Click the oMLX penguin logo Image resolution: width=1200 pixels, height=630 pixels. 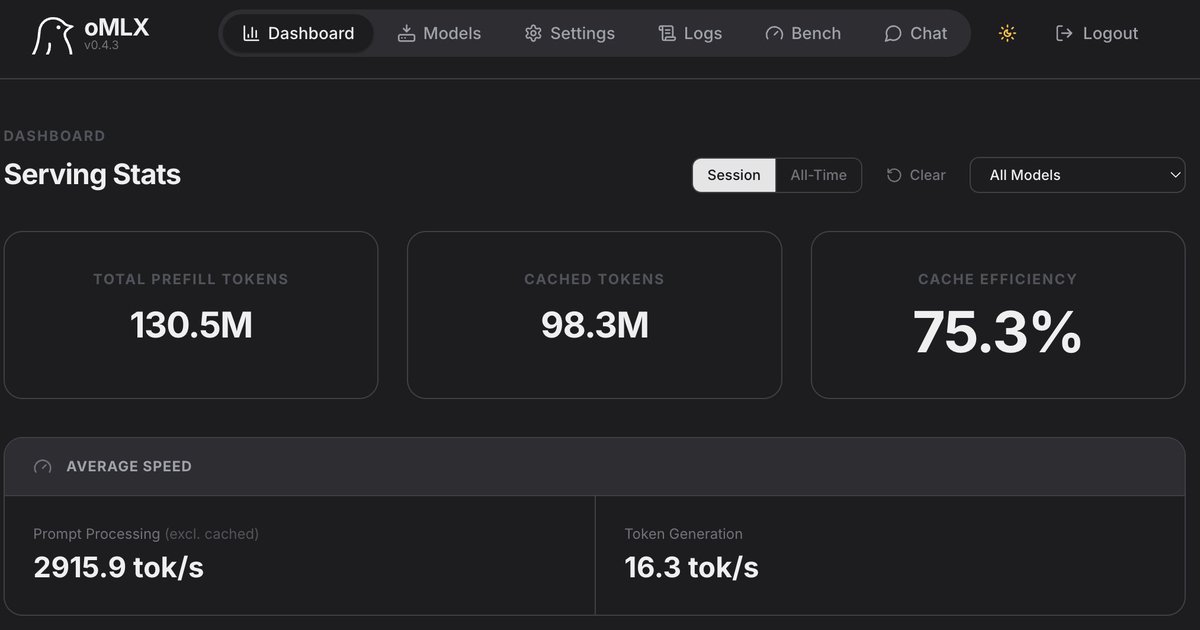click(x=53, y=37)
